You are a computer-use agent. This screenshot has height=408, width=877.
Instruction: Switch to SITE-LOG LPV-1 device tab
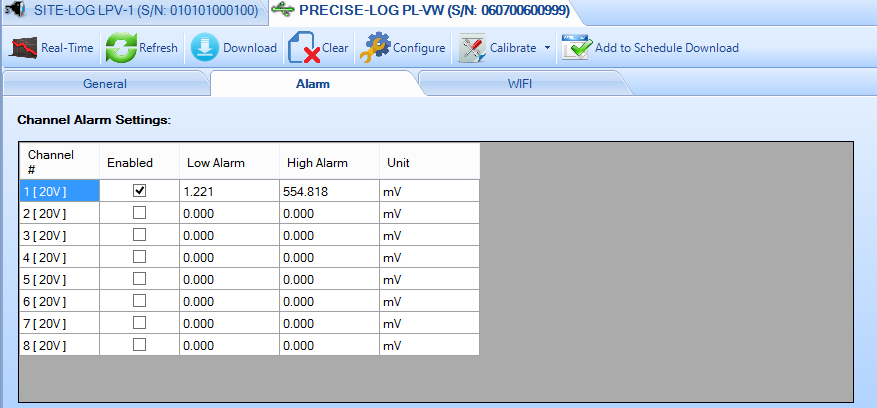click(133, 11)
